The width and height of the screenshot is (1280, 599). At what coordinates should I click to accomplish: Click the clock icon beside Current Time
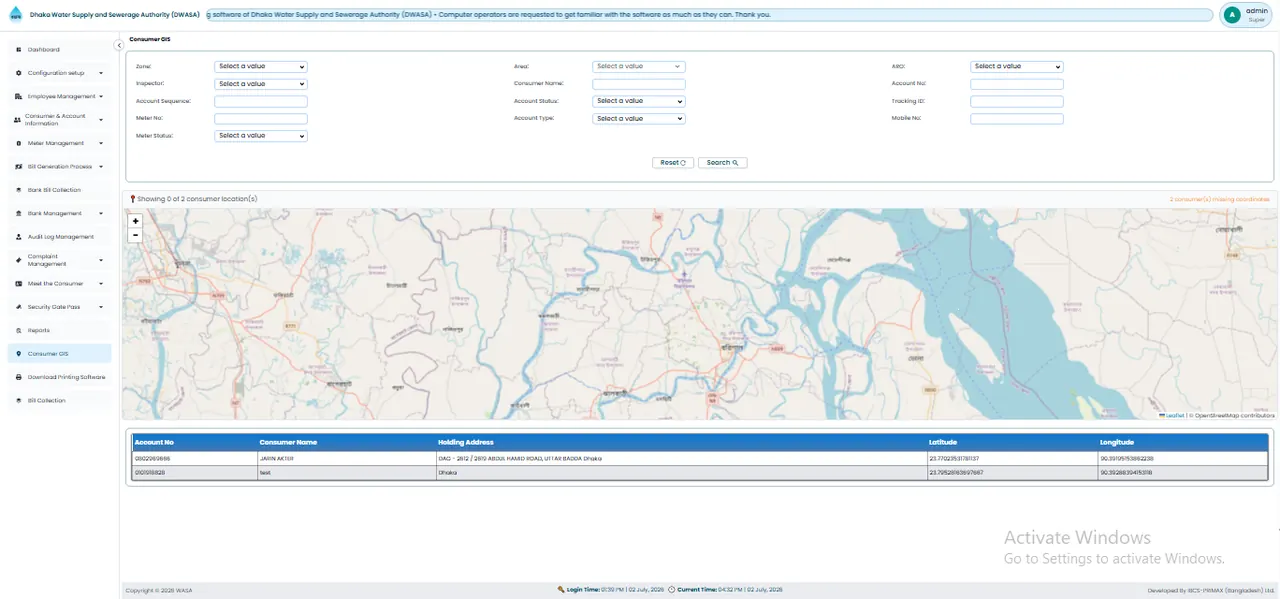click(671, 590)
